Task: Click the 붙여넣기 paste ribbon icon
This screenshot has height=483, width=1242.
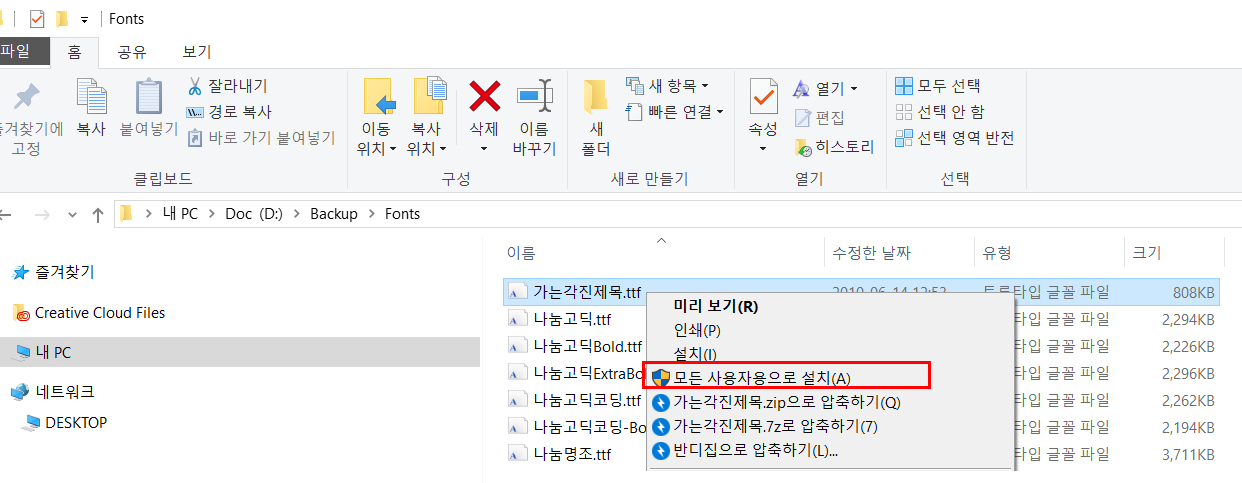Action: pos(148,97)
